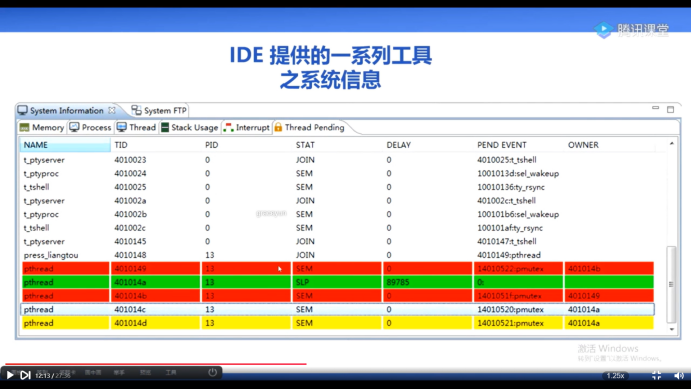This screenshot has width=692, height=389.
Task: Select the t_ptyserver row with TID 4010023
Action: pyautogui.click(x=338, y=160)
